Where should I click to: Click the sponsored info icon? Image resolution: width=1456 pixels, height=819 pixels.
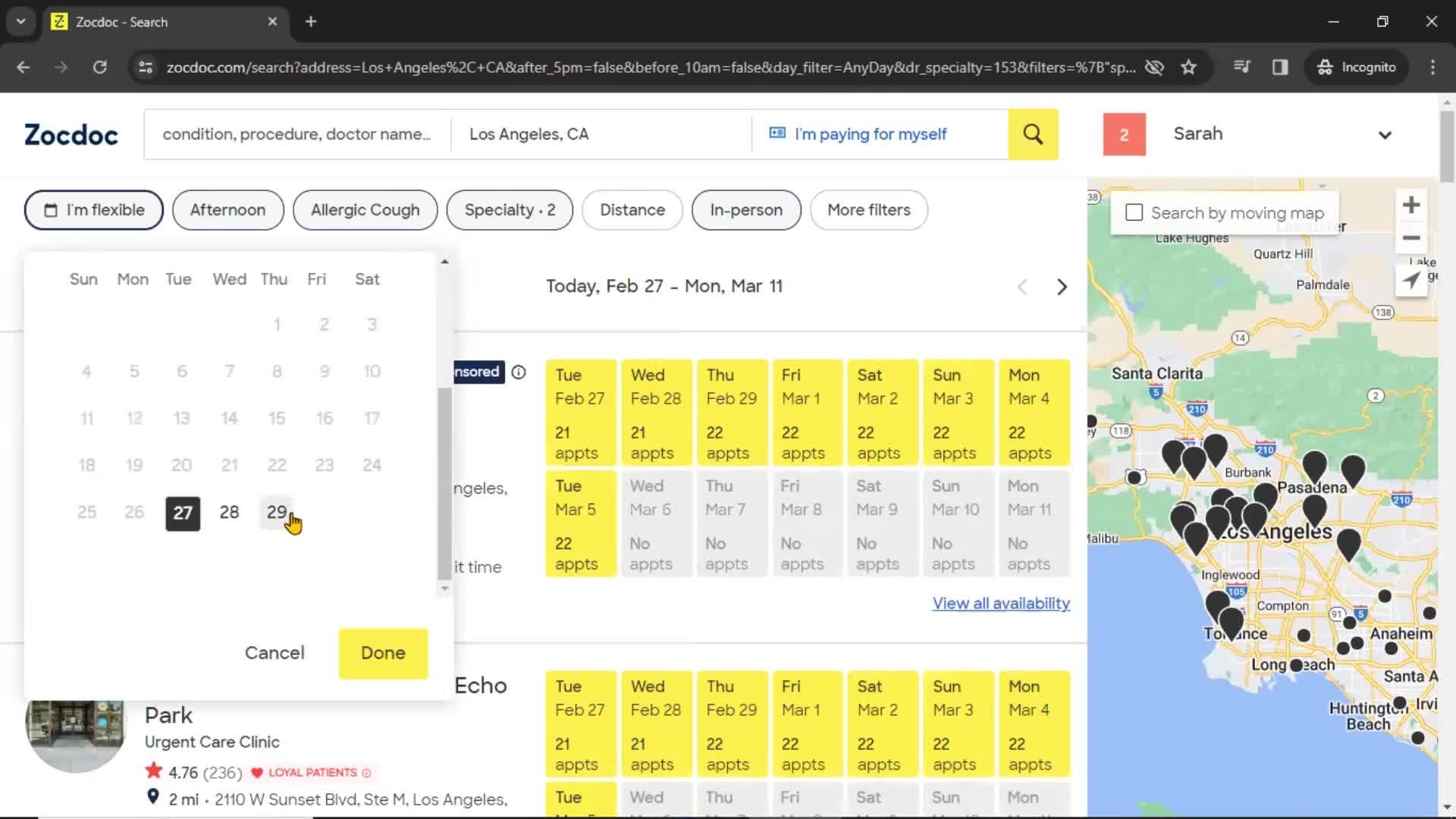coord(519,372)
